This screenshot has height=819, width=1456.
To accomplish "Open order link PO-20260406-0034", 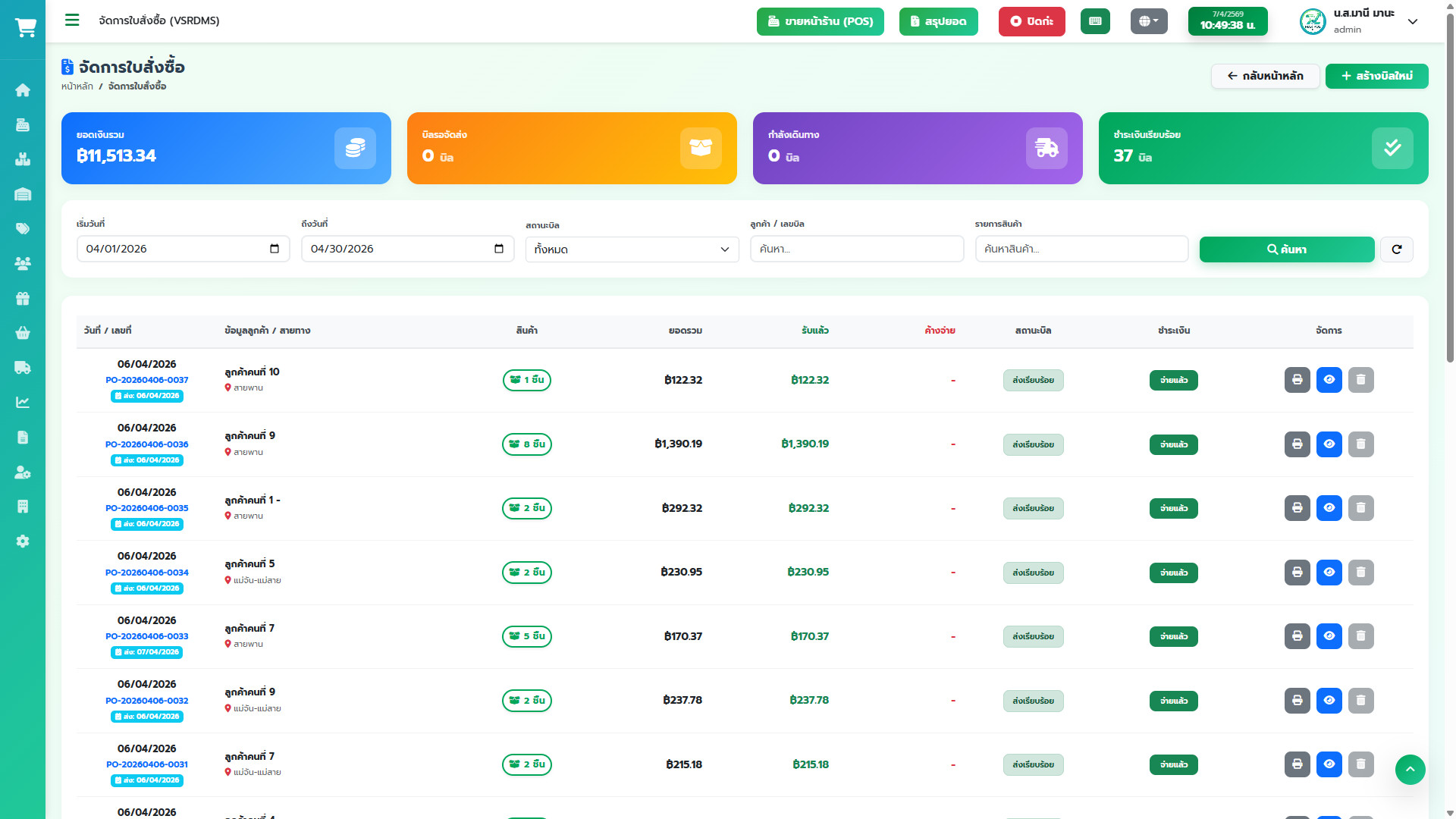I will click(147, 573).
